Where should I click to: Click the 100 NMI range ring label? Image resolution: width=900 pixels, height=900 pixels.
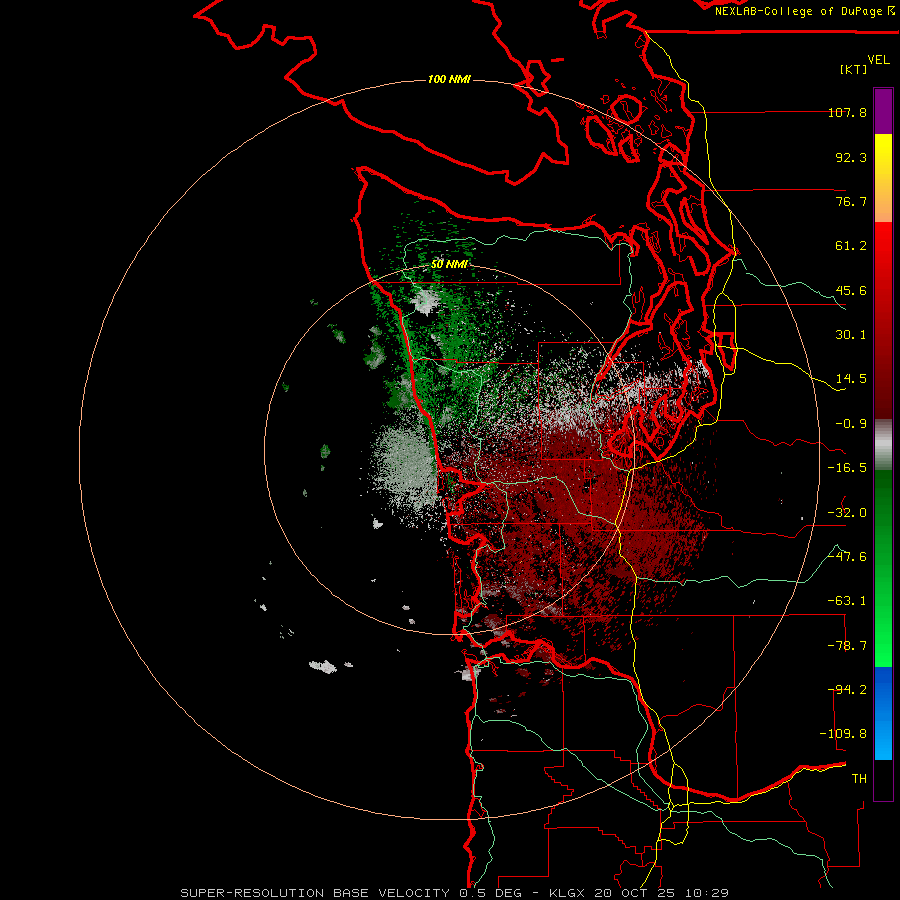[449, 79]
